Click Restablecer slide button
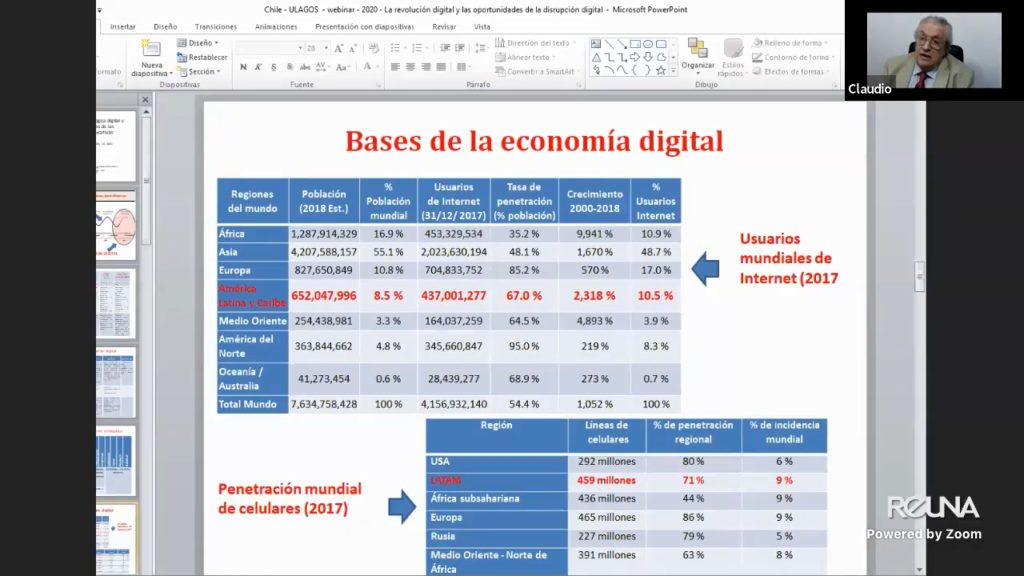1024x576 pixels. point(203,57)
